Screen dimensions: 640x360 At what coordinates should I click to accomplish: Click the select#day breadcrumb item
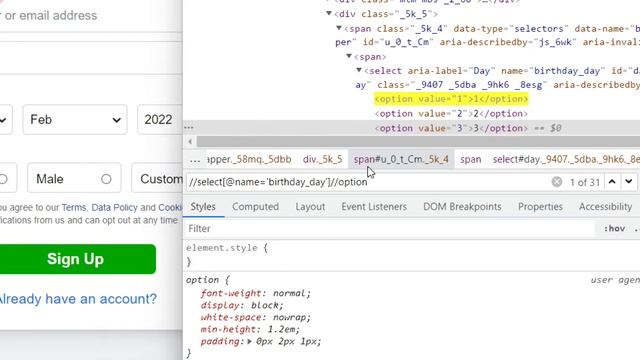click(566, 160)
